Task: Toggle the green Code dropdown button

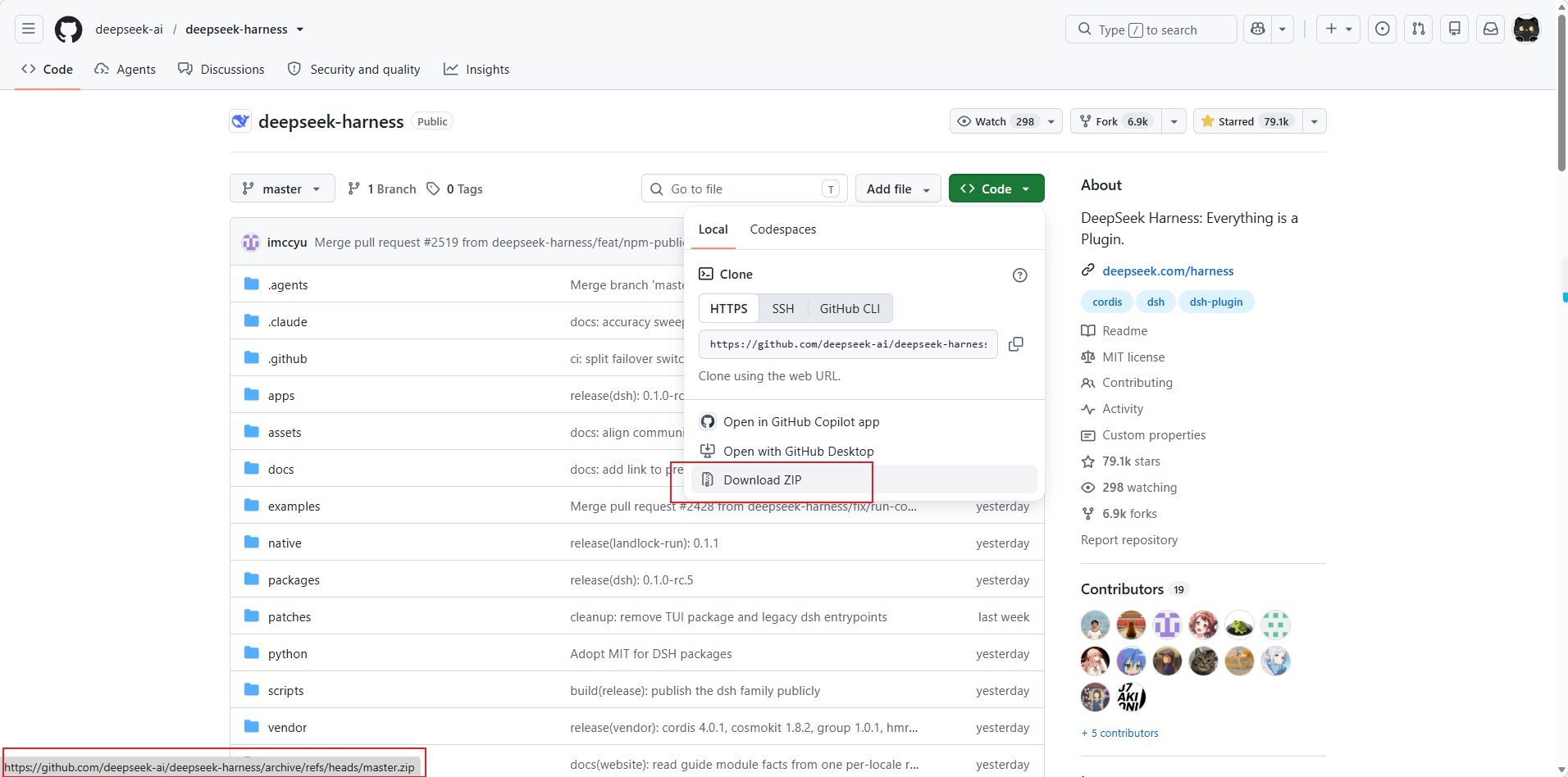Action: [996, 189]
